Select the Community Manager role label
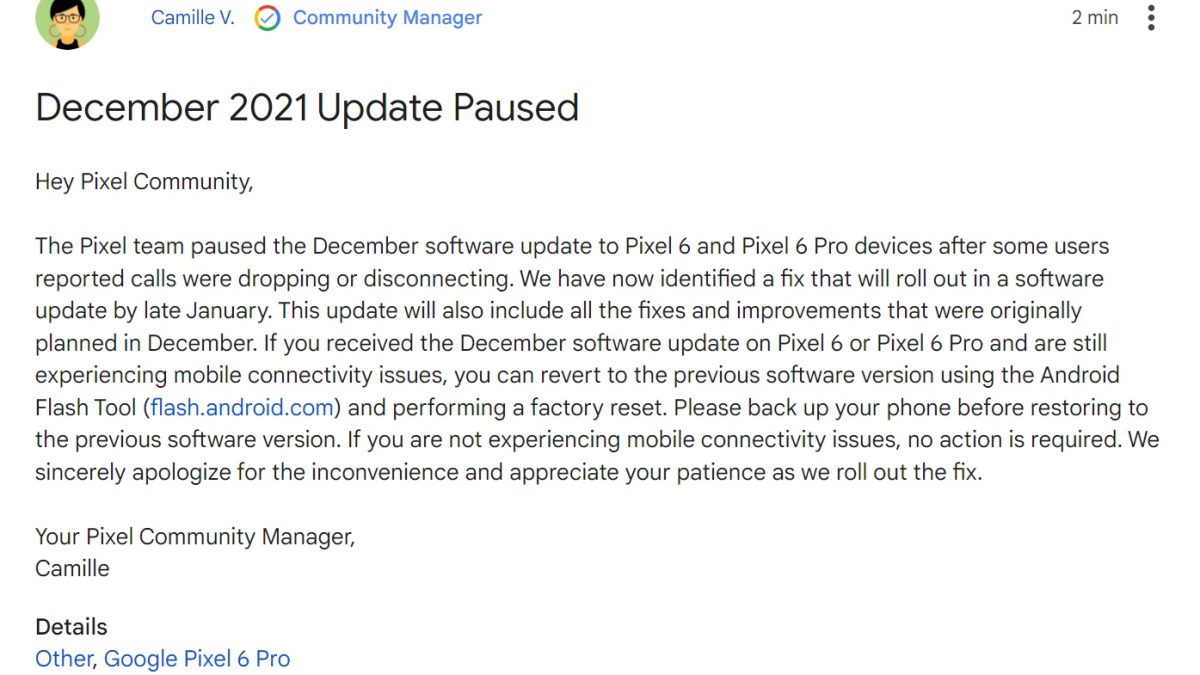Viewport: 1200px width, 675px height. (387, 18)
